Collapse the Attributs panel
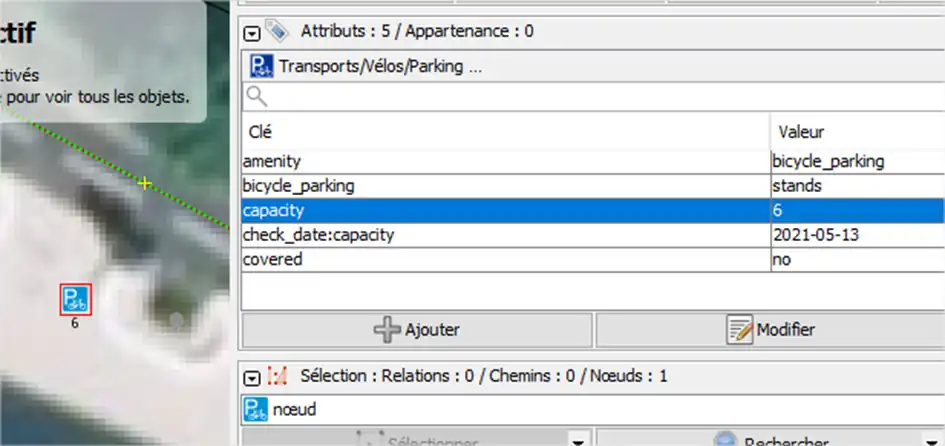 click(252, 32)
